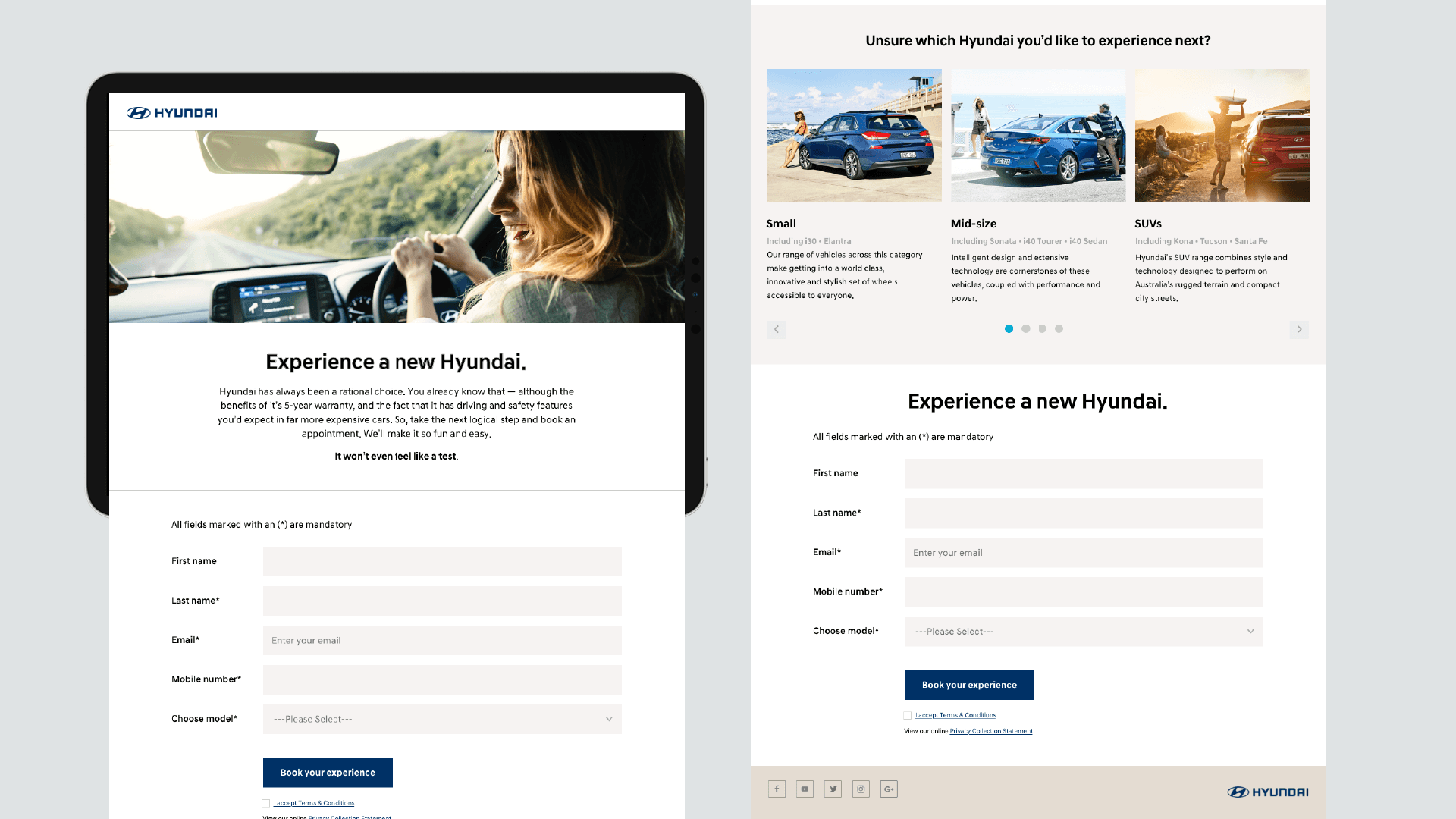The image size is (1456, 819).
Task: Advance carousel with right arrow
Action: click(x=1299, y=329)
